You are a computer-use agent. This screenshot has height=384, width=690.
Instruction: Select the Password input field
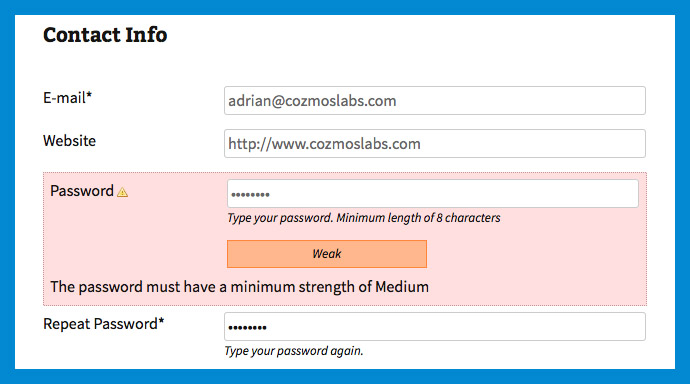point(433,194)
